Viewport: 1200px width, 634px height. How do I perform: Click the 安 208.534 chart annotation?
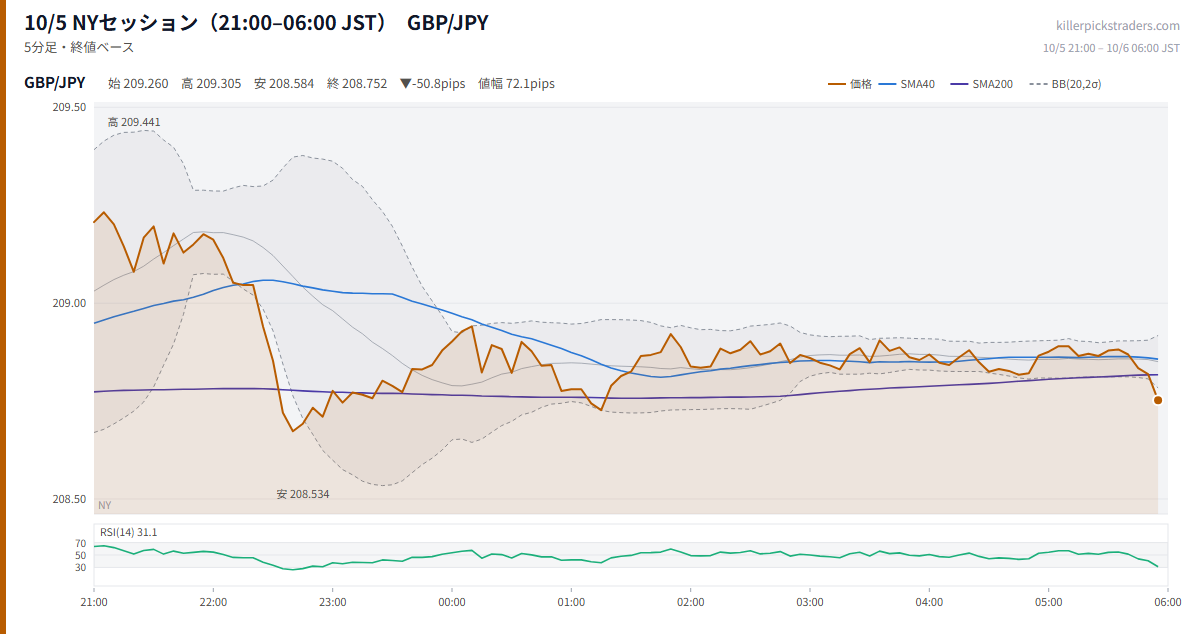pos(303,494)
